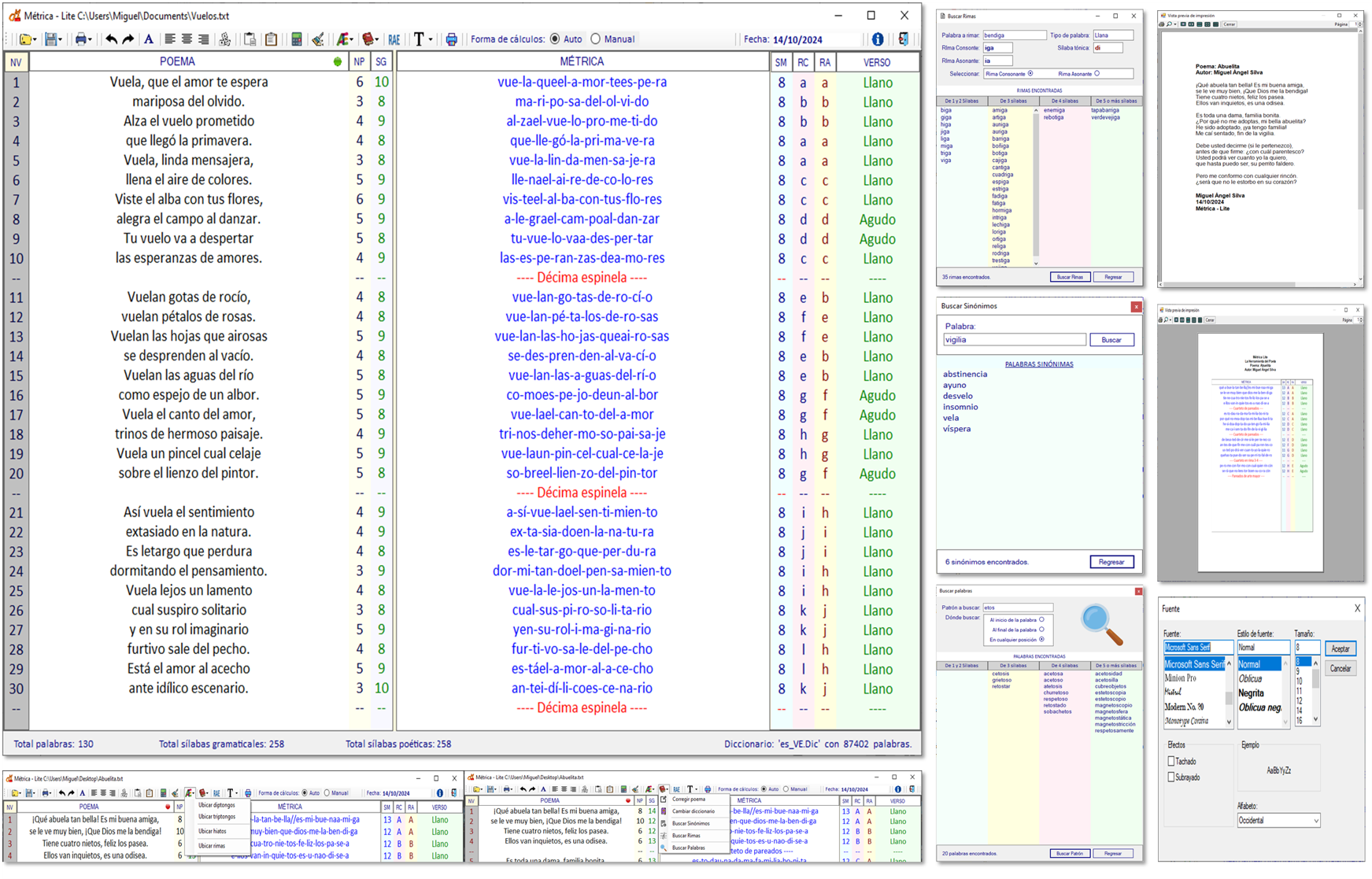
Task: Click 'Buscar' in the Buscar Sinónimos dialog
Action: pos(1111,340)
